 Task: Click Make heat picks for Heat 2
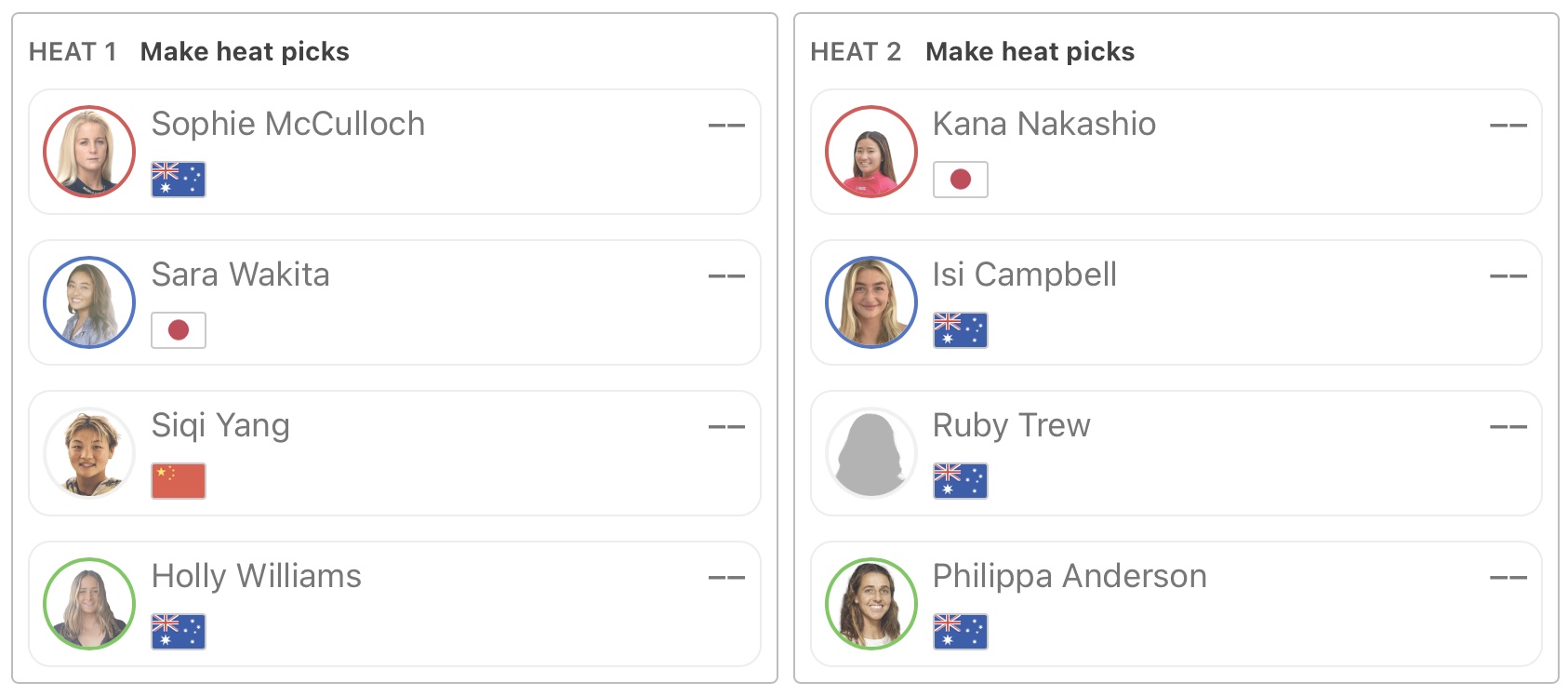click(1030, 52)
